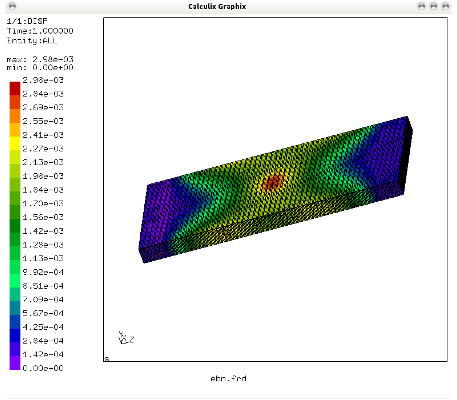Screen dimensions: 457x400
Task: Click legend value 1.70e-03
Action: tap(43, 203)
